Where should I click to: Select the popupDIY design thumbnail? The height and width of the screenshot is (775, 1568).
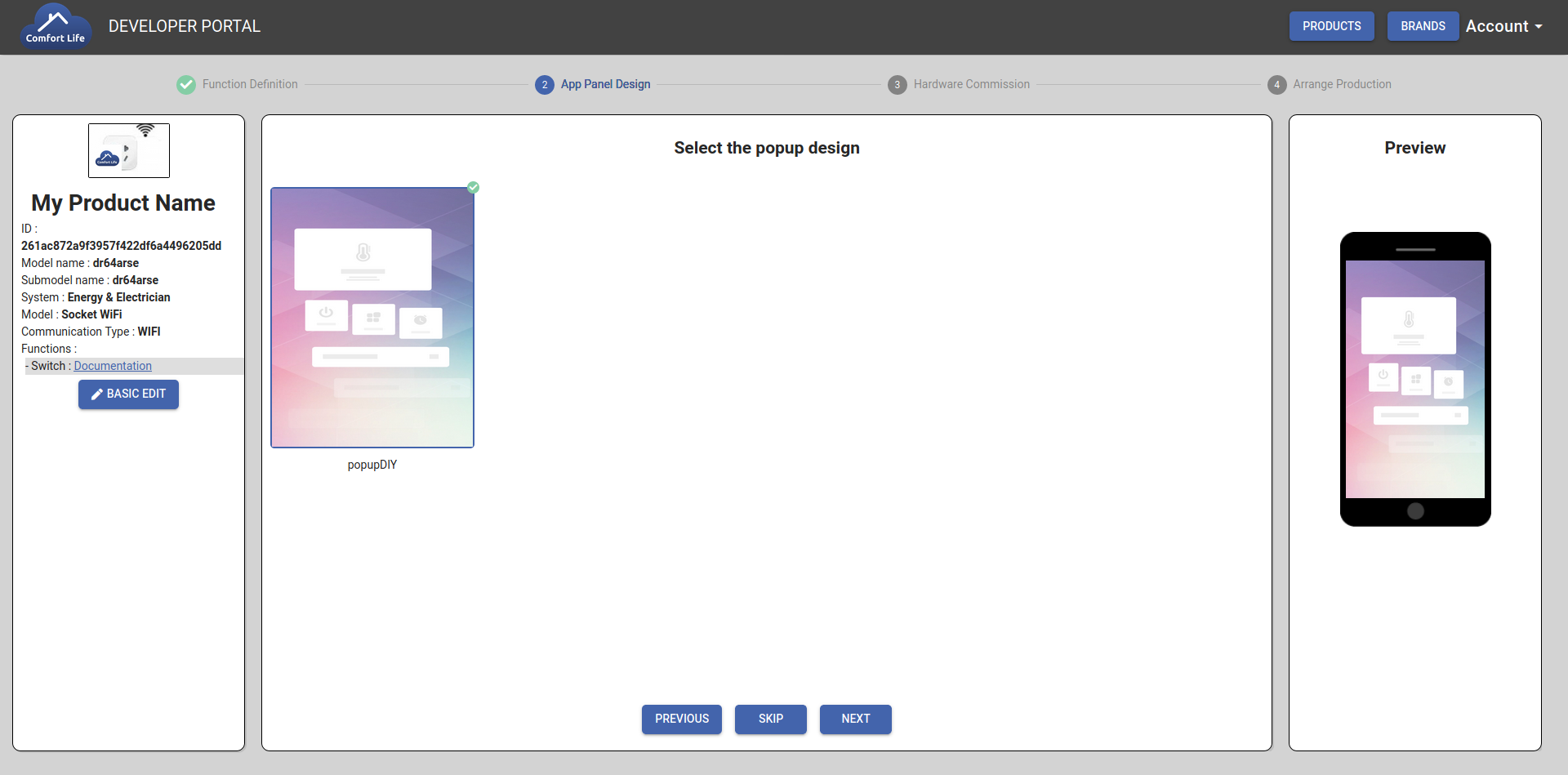[372, 318]
